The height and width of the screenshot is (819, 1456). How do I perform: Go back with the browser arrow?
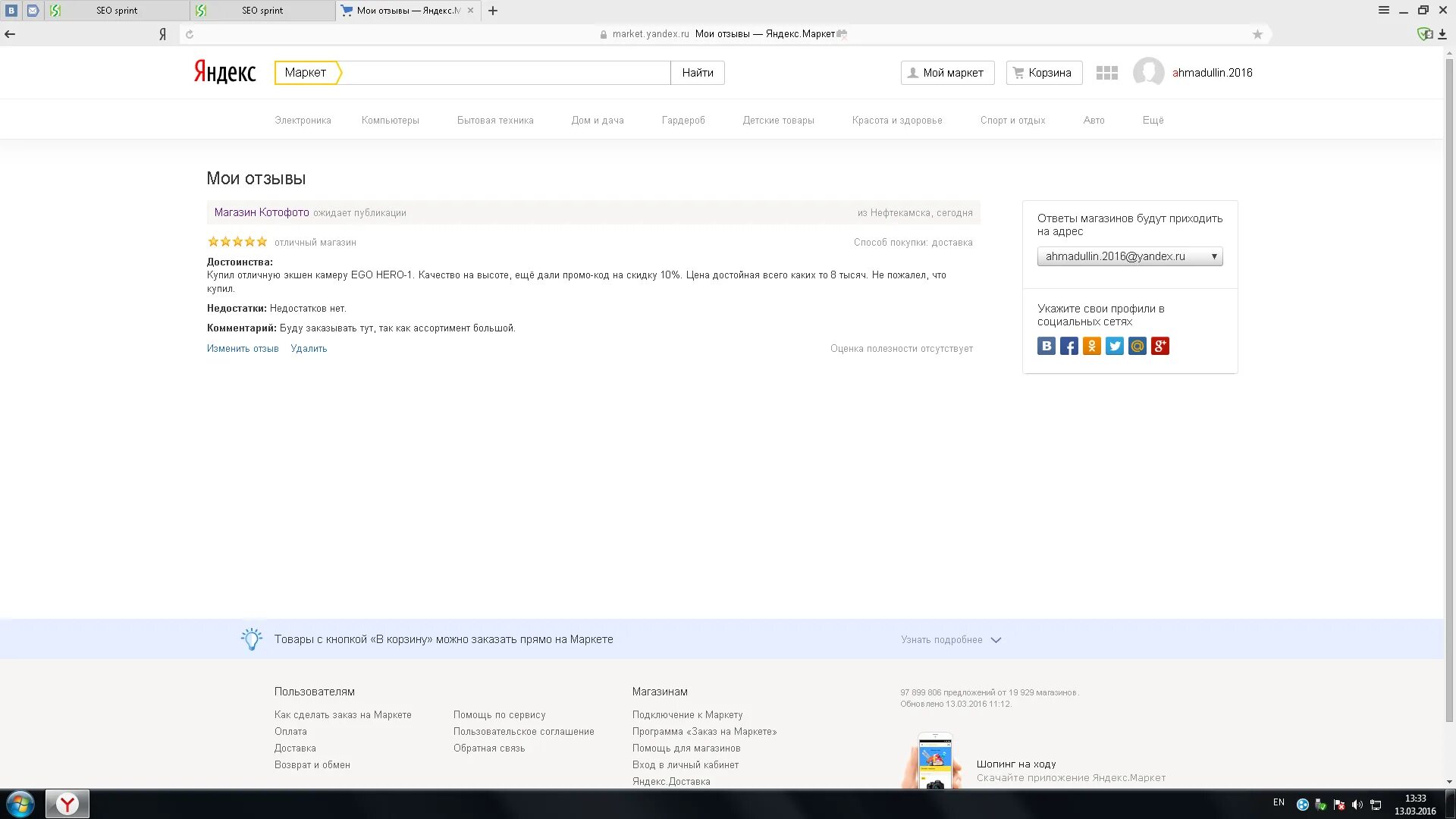click(x=10, y=34)
